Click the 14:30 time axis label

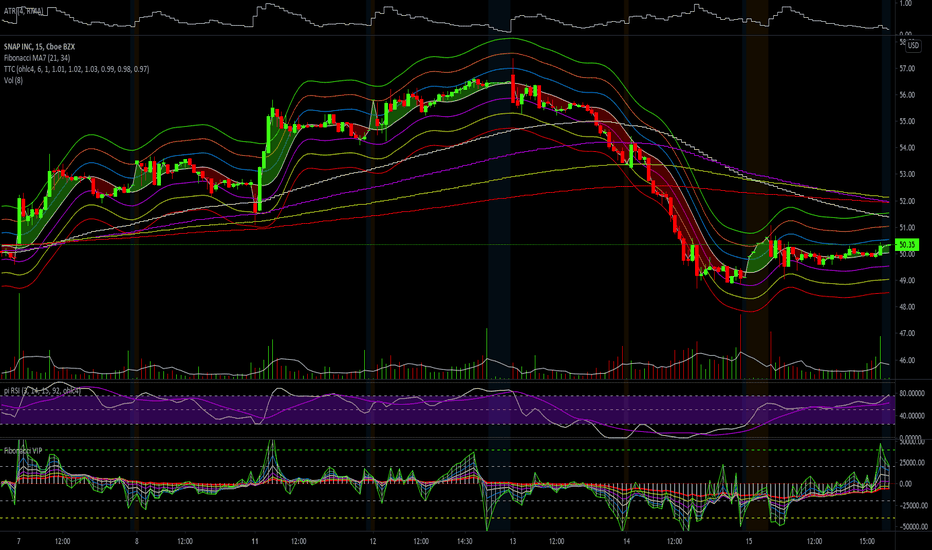pyautogui.click(x=465, y=542)
